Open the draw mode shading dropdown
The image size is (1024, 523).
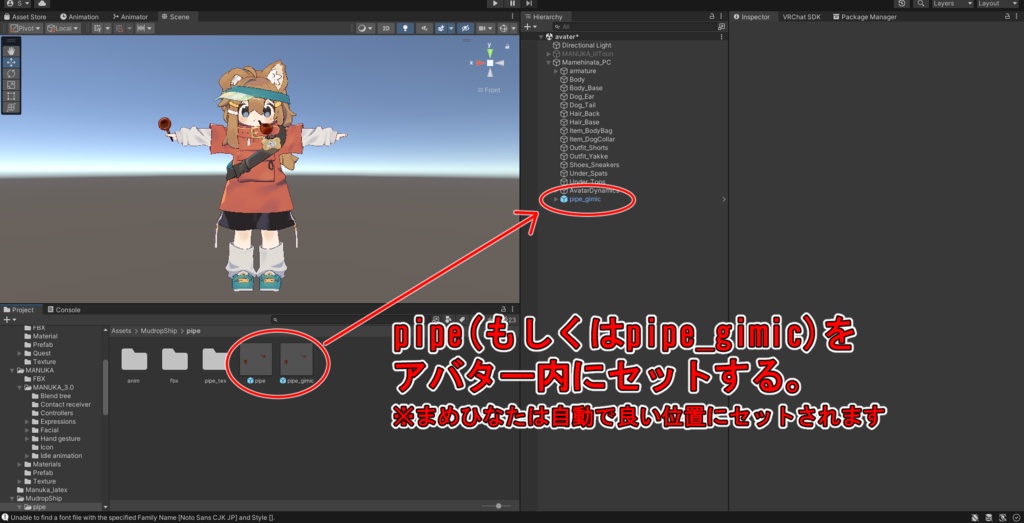click(366, 28)
